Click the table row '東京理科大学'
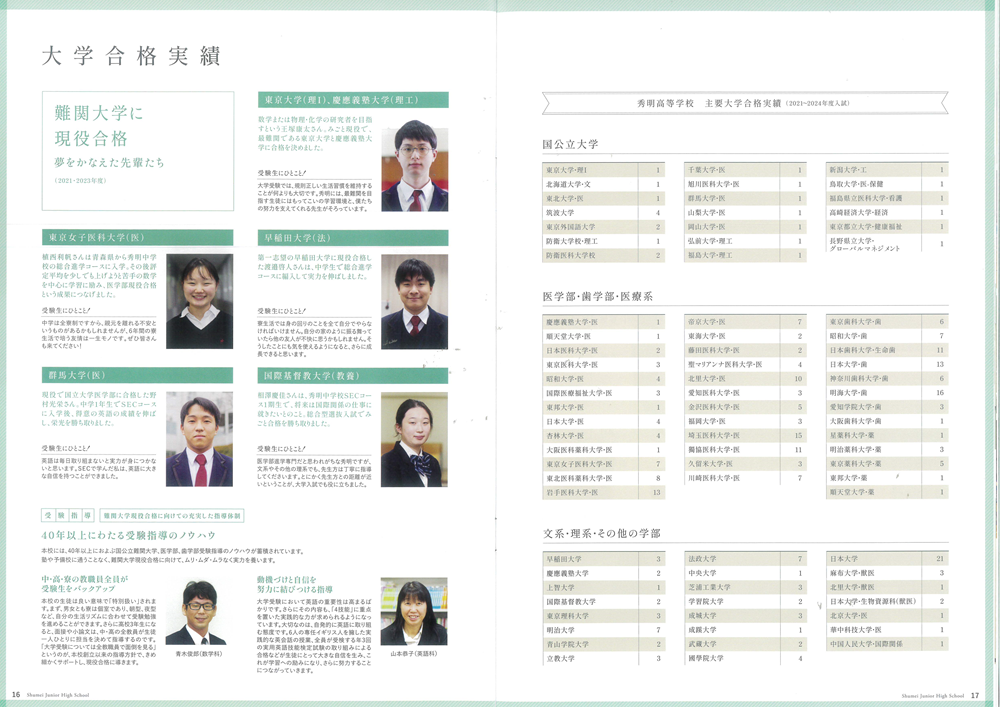 [x=603, y=616]
